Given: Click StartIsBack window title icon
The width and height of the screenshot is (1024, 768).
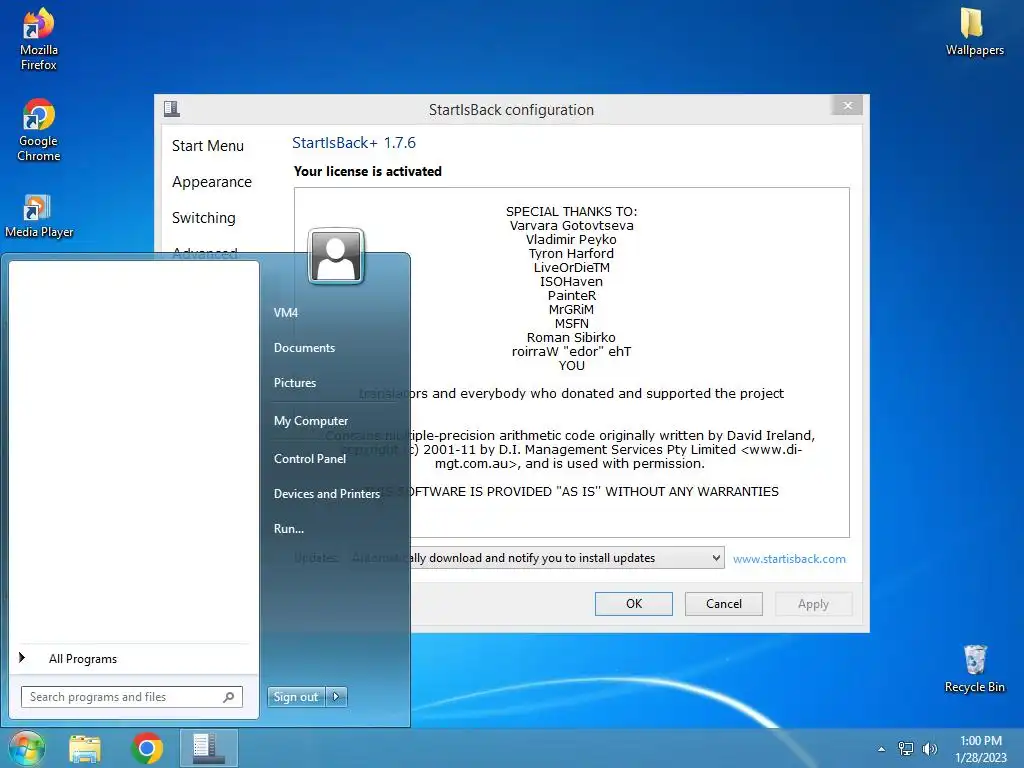Looking at the screenshot, I should click(x=172, y=108).
